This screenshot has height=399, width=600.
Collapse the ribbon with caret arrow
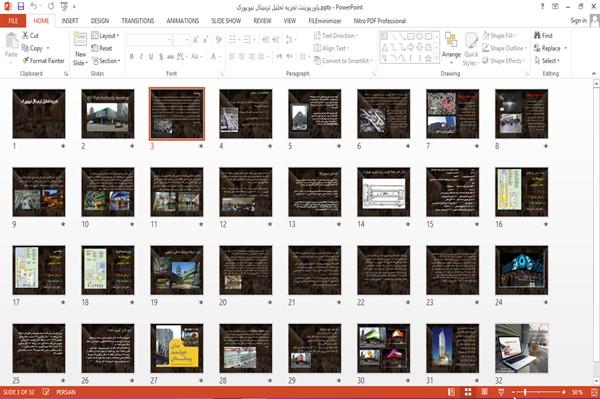click(x=594, y=73)
